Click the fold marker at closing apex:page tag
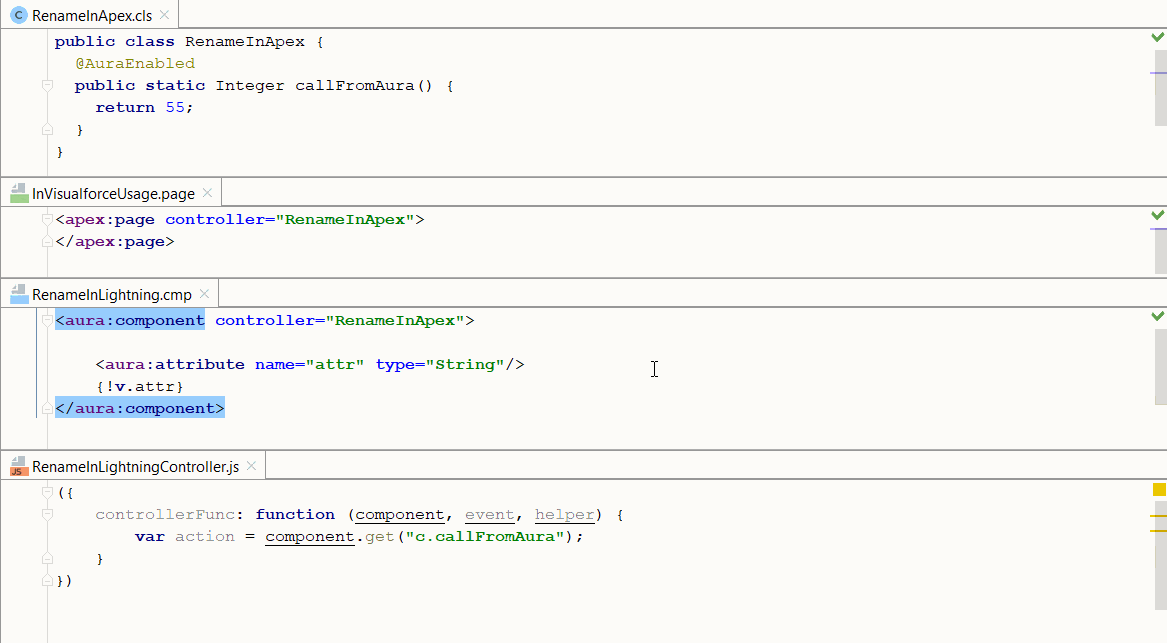1167x643 pixels. coord(48,241)
